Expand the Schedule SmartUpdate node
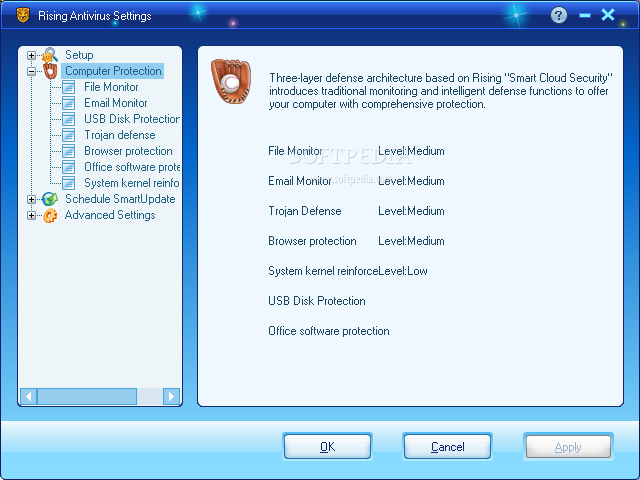 tap(31, 199)
